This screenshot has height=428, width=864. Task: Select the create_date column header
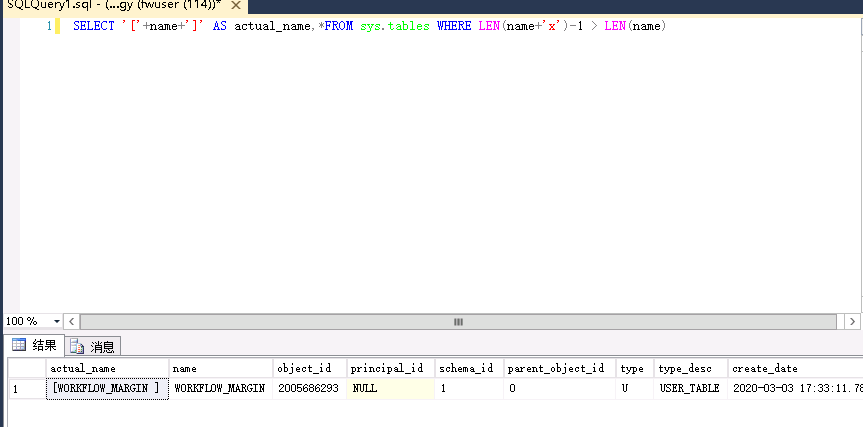(x=795, y=369)
